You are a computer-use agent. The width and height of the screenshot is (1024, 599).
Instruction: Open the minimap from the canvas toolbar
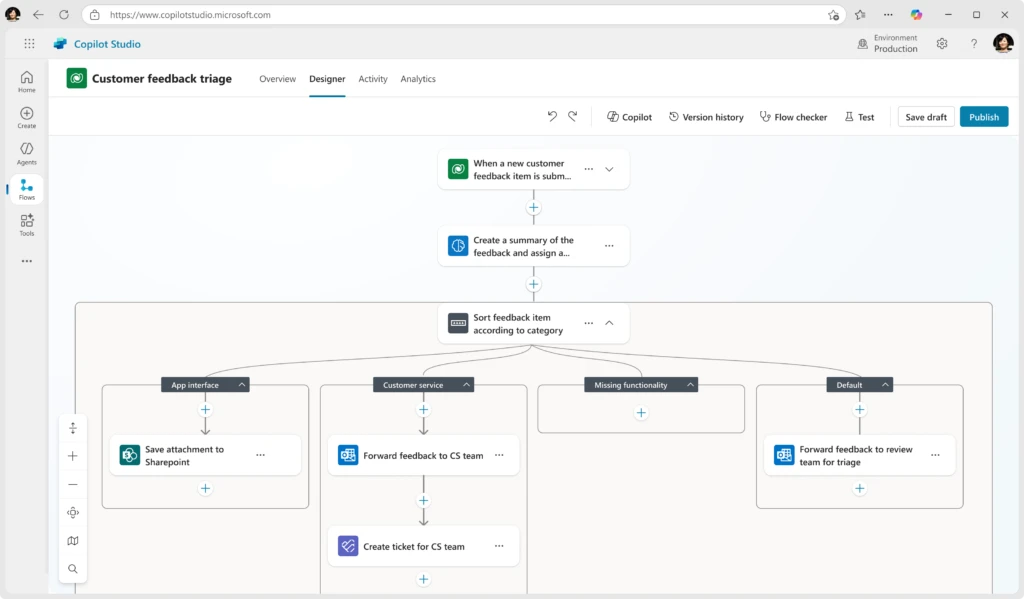click(73, 540)
